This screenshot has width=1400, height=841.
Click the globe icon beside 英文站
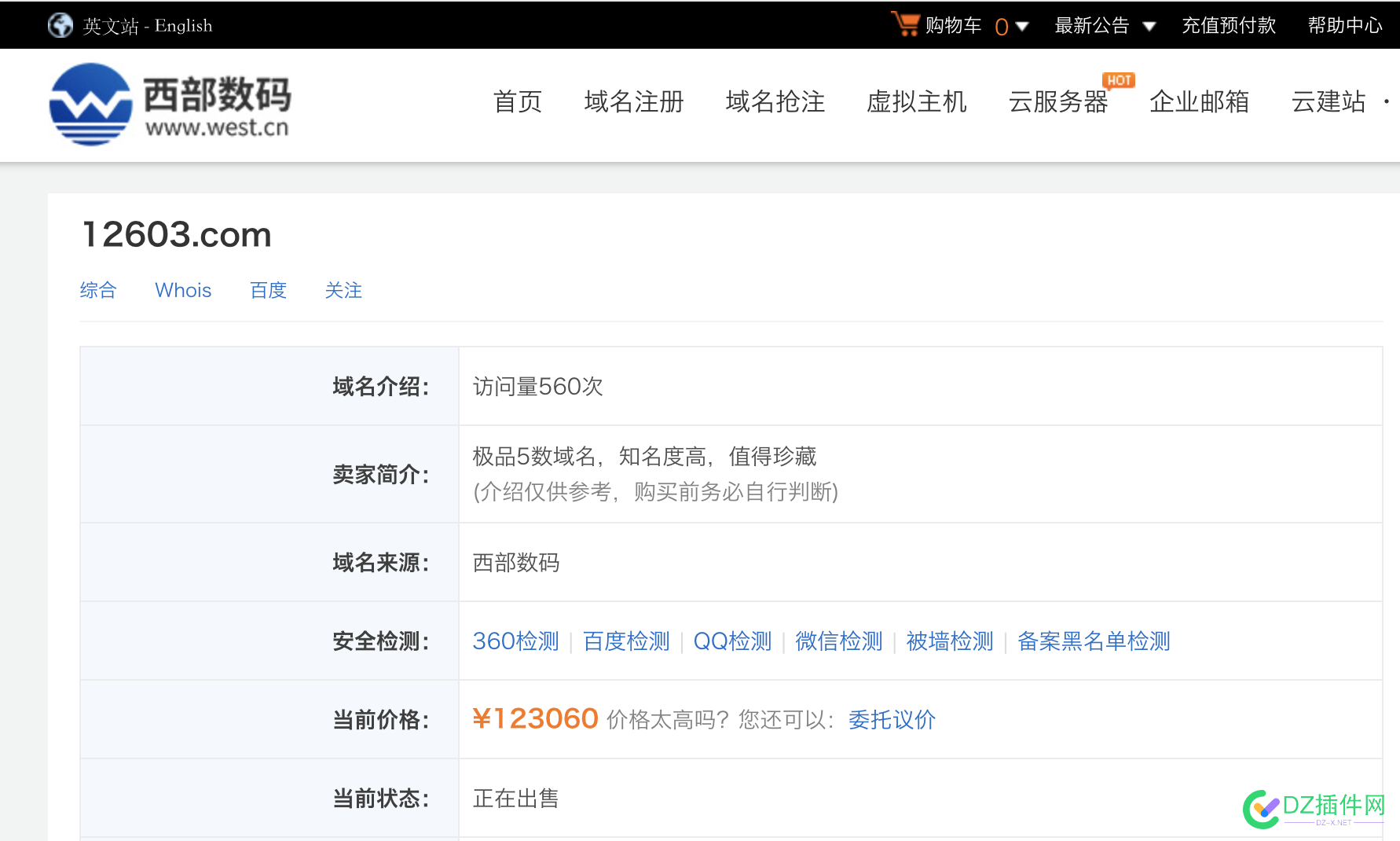(60, 25)
